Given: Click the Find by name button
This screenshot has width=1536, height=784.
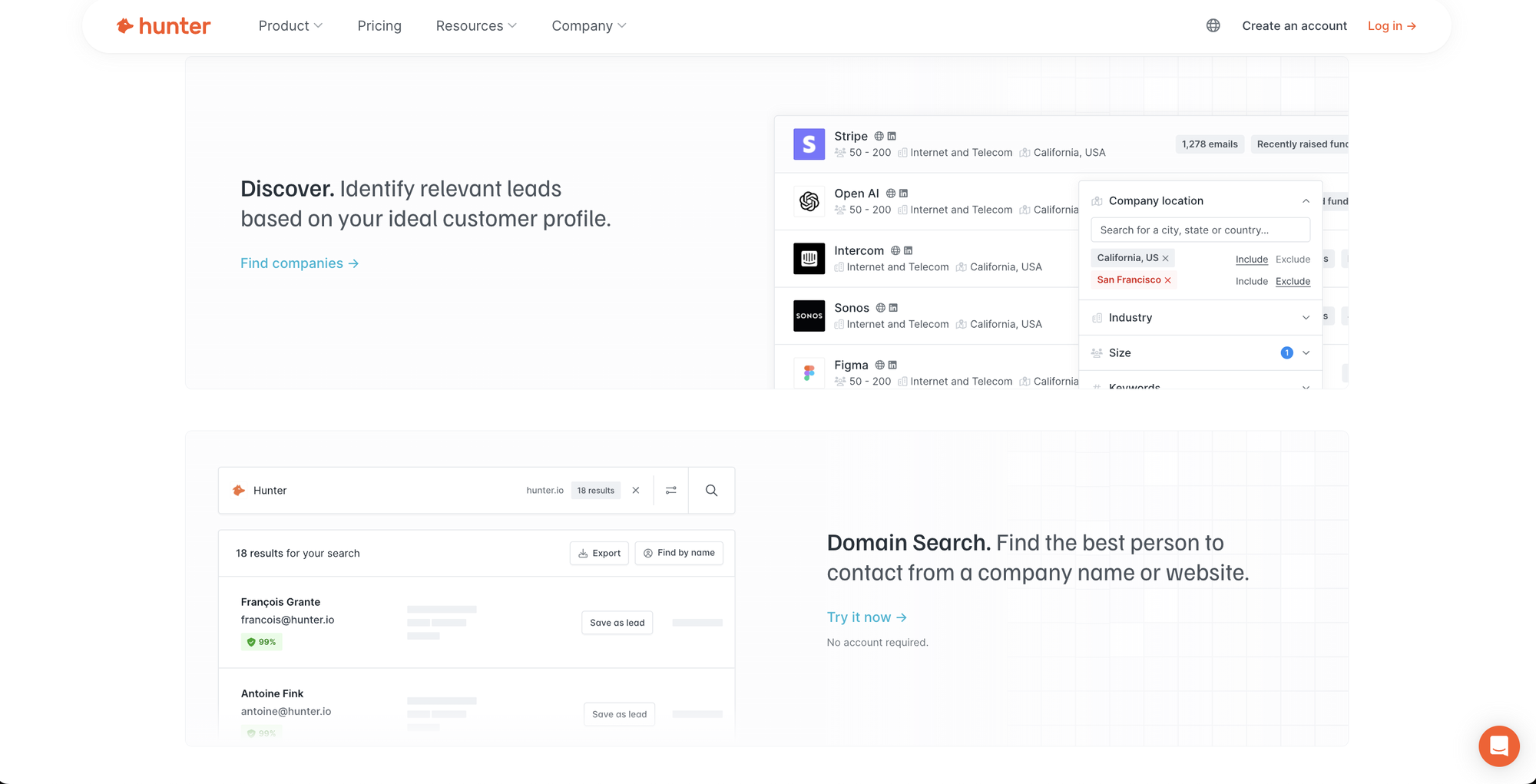Looking at the screenshot, I should point(679,553).
